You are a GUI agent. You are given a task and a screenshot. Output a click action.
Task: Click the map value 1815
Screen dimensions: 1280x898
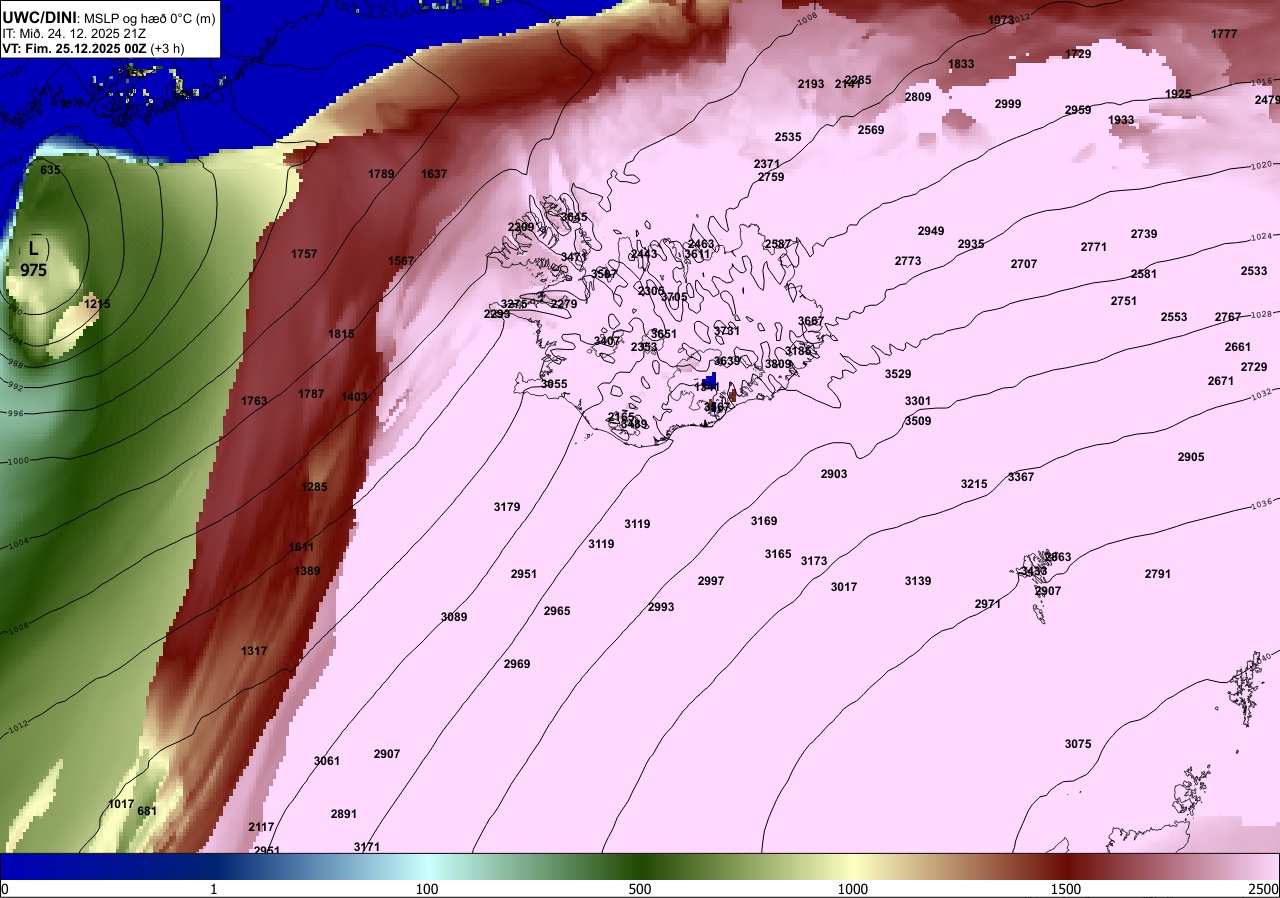341,334
